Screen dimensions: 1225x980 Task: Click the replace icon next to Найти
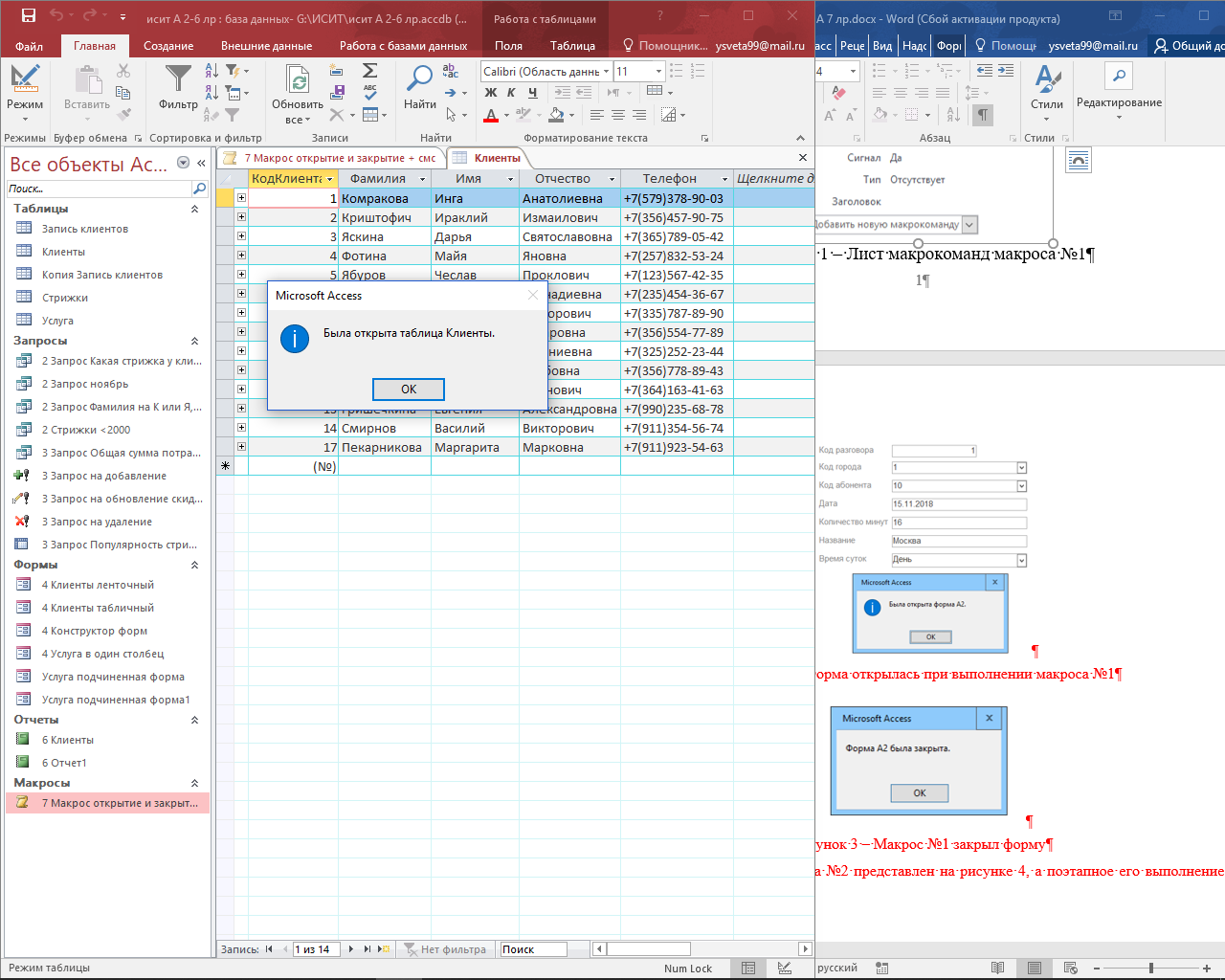click(450, 71)
